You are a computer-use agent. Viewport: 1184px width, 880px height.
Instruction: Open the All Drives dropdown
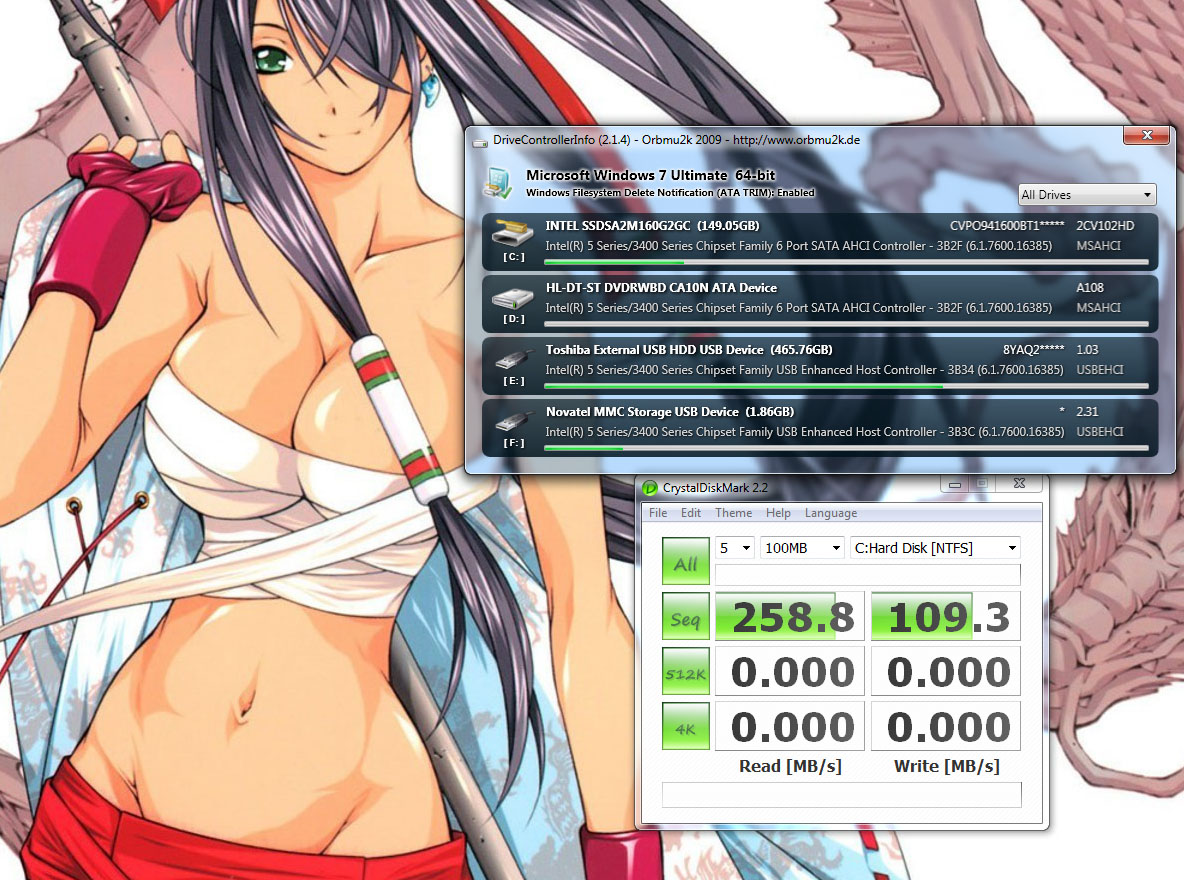[x=1087, y=195]
